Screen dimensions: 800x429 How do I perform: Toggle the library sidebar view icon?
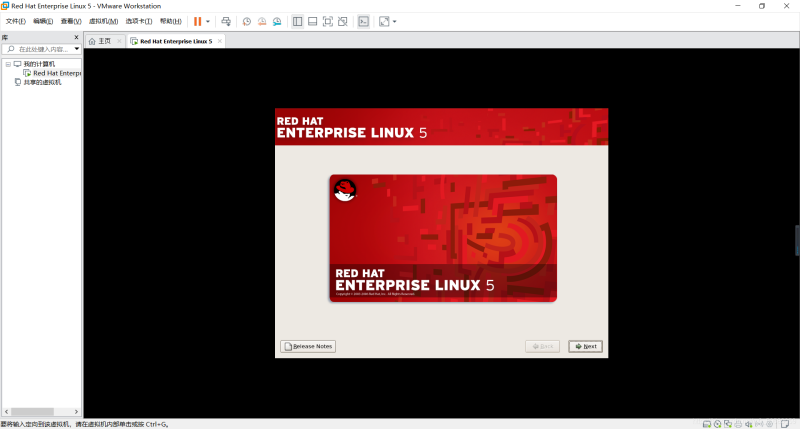pos(297,21)
